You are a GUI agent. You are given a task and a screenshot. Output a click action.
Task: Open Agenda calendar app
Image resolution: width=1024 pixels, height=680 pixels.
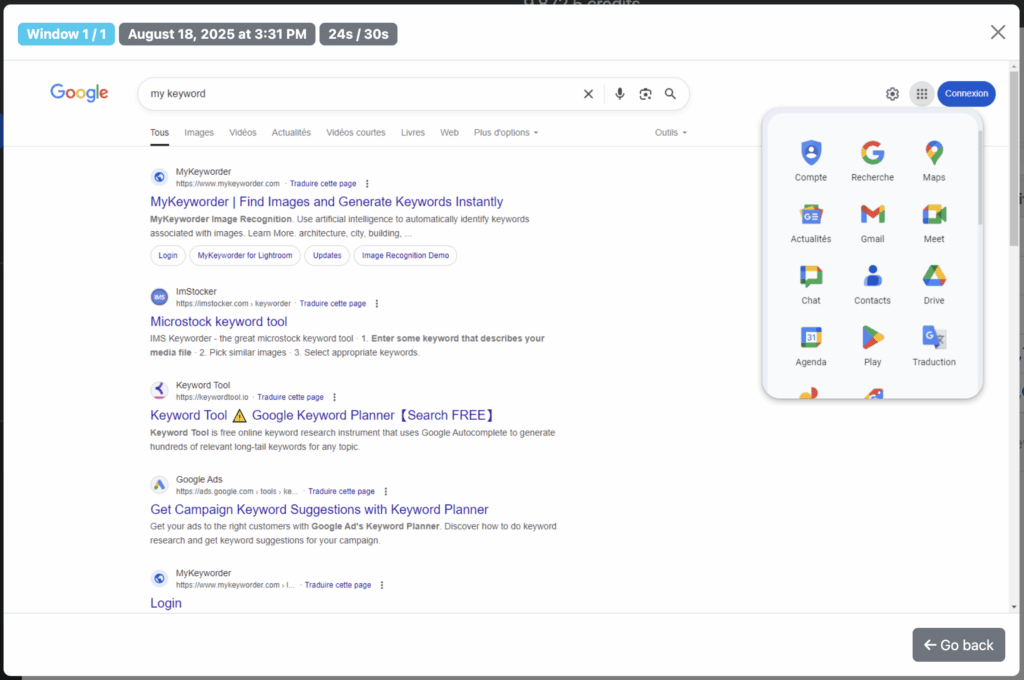coord(810,345)
